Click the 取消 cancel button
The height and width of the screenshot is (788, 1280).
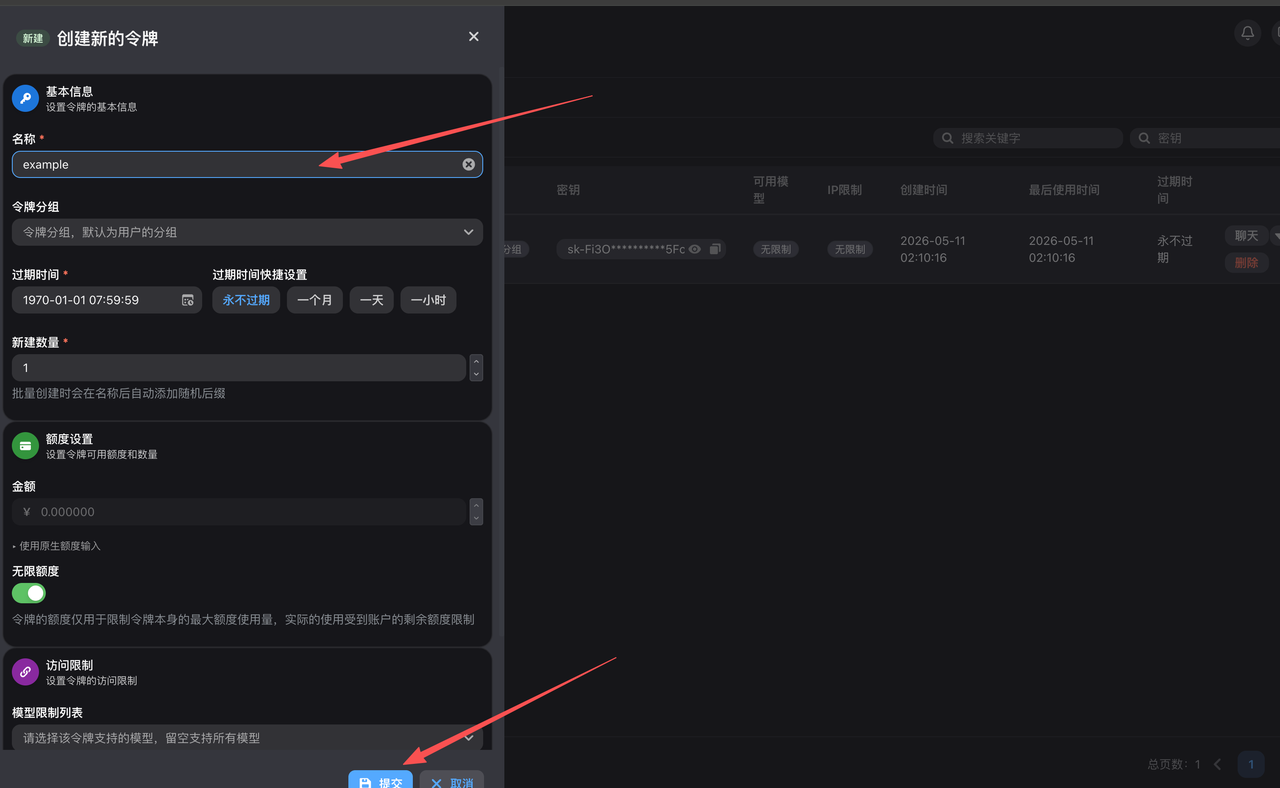click(x=452, y=779)
